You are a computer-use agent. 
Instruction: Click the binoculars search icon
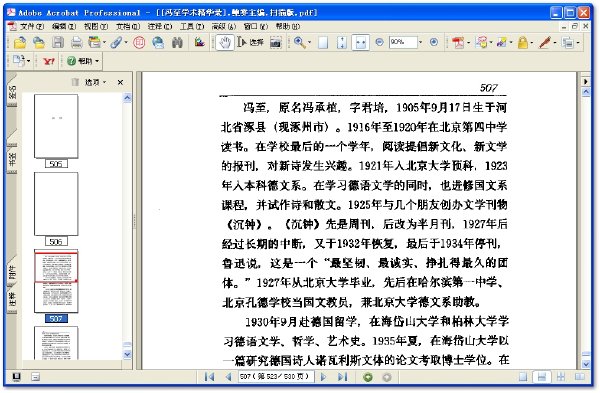click(177, 42)
